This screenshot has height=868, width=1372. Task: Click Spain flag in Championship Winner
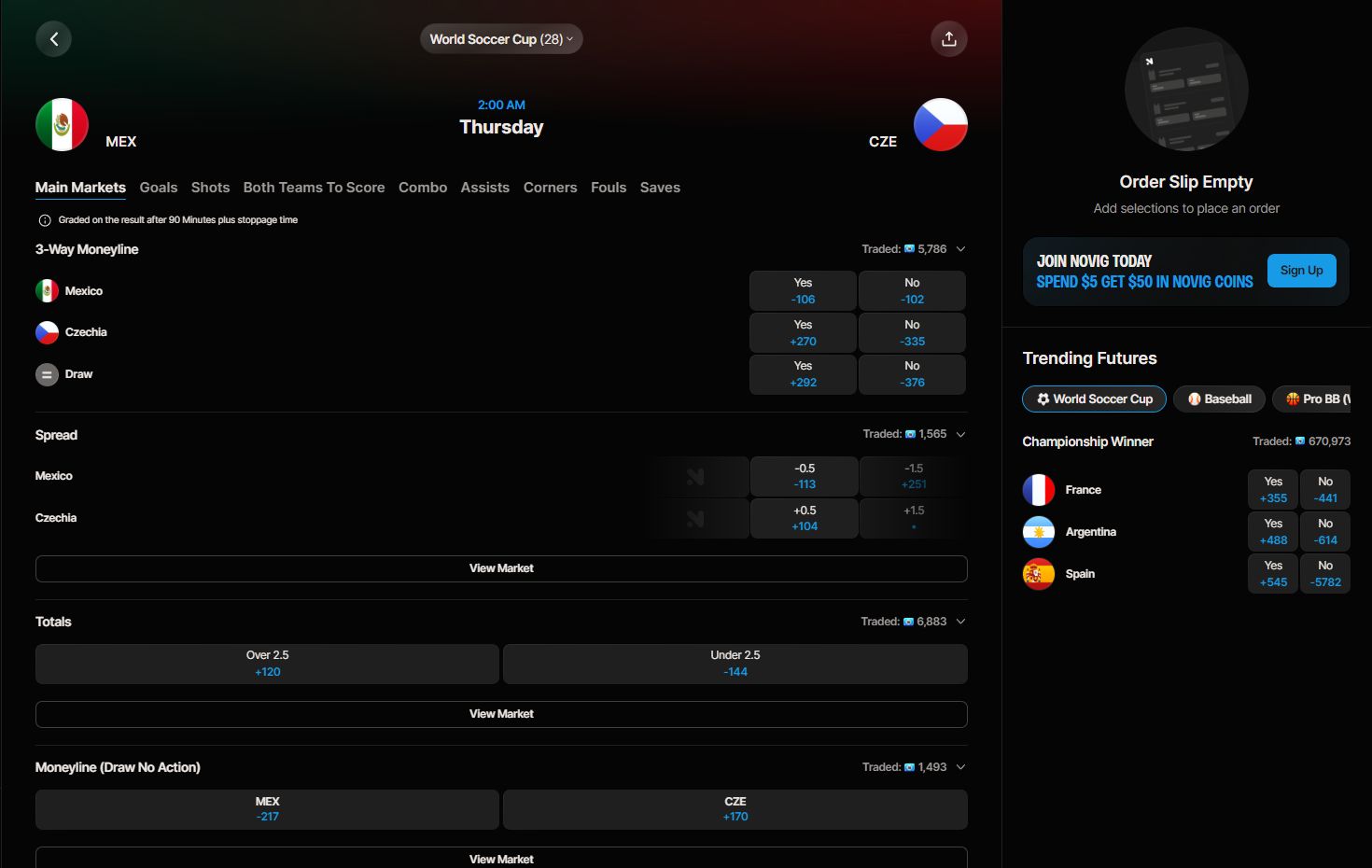click(1038, 574)
